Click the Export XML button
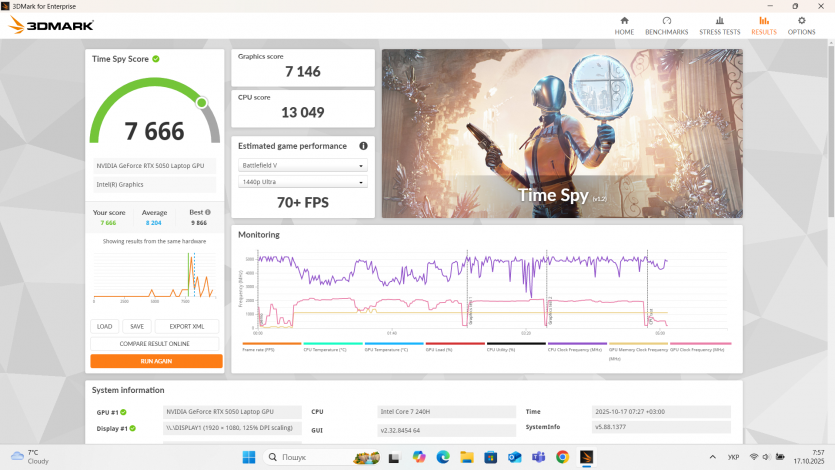The image size is (835, 470). coord(186,326)
